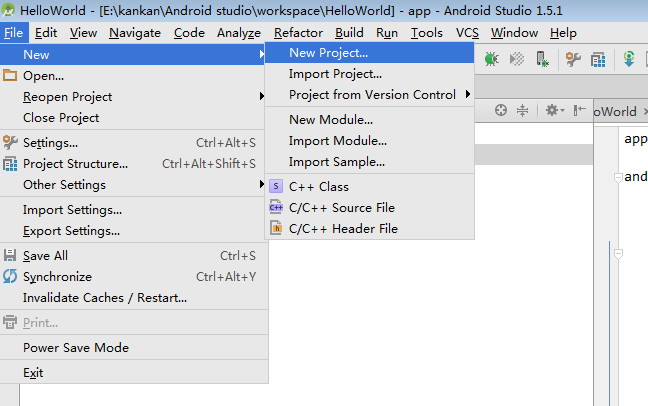Open the Analyze menu
Screen dimensions: 648x406
(x=239, y=33)
